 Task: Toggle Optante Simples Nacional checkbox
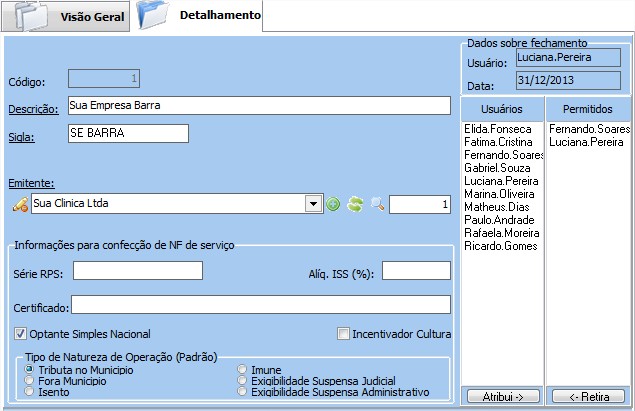tap(21, 334)
